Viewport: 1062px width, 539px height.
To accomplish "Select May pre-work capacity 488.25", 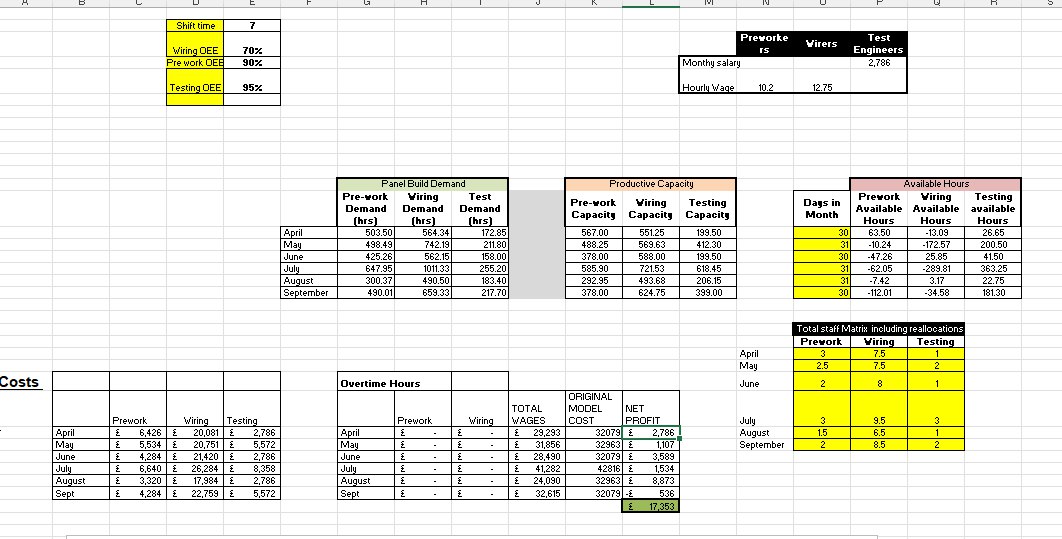I will point(593,244).
